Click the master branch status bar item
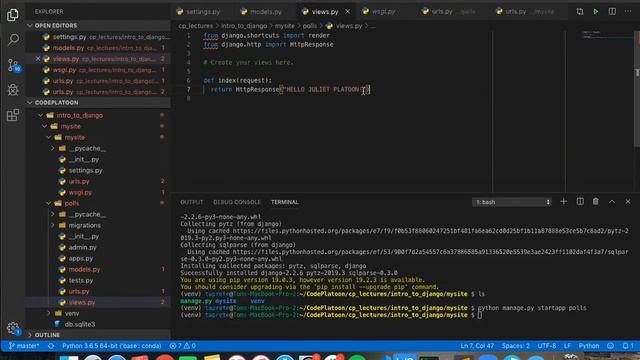The width and height of the screenshot is (640, 360). pyautogui.click(x=24, y=346)
